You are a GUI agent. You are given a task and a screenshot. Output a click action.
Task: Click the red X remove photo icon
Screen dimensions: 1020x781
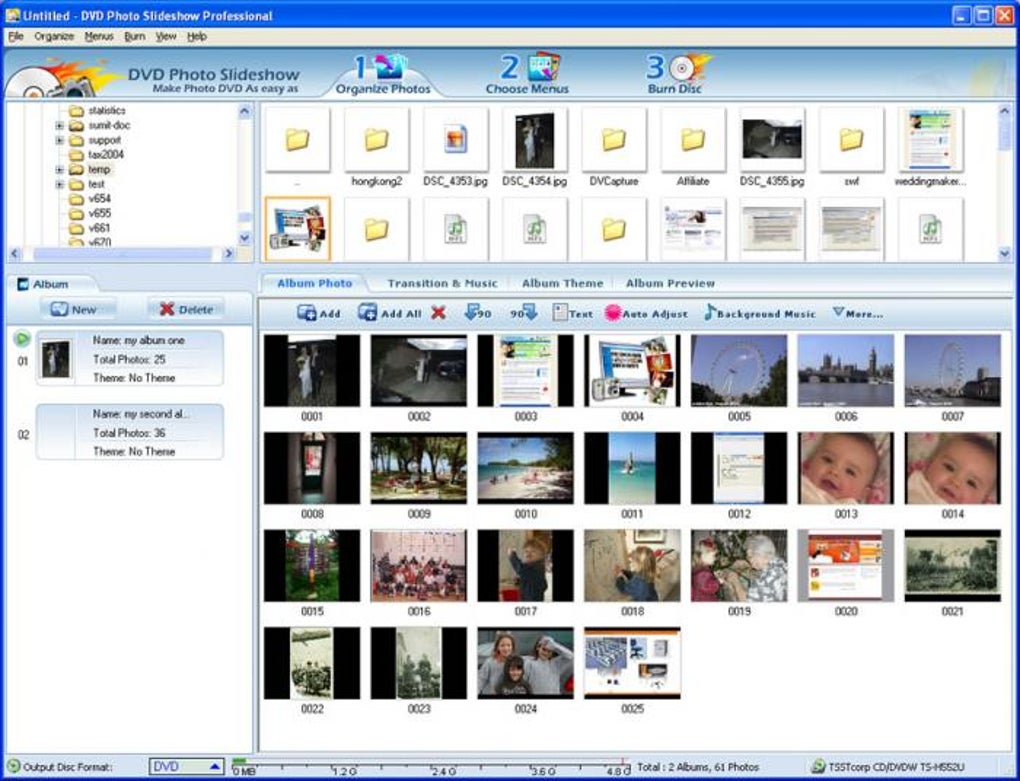click(x=438, y=313)
